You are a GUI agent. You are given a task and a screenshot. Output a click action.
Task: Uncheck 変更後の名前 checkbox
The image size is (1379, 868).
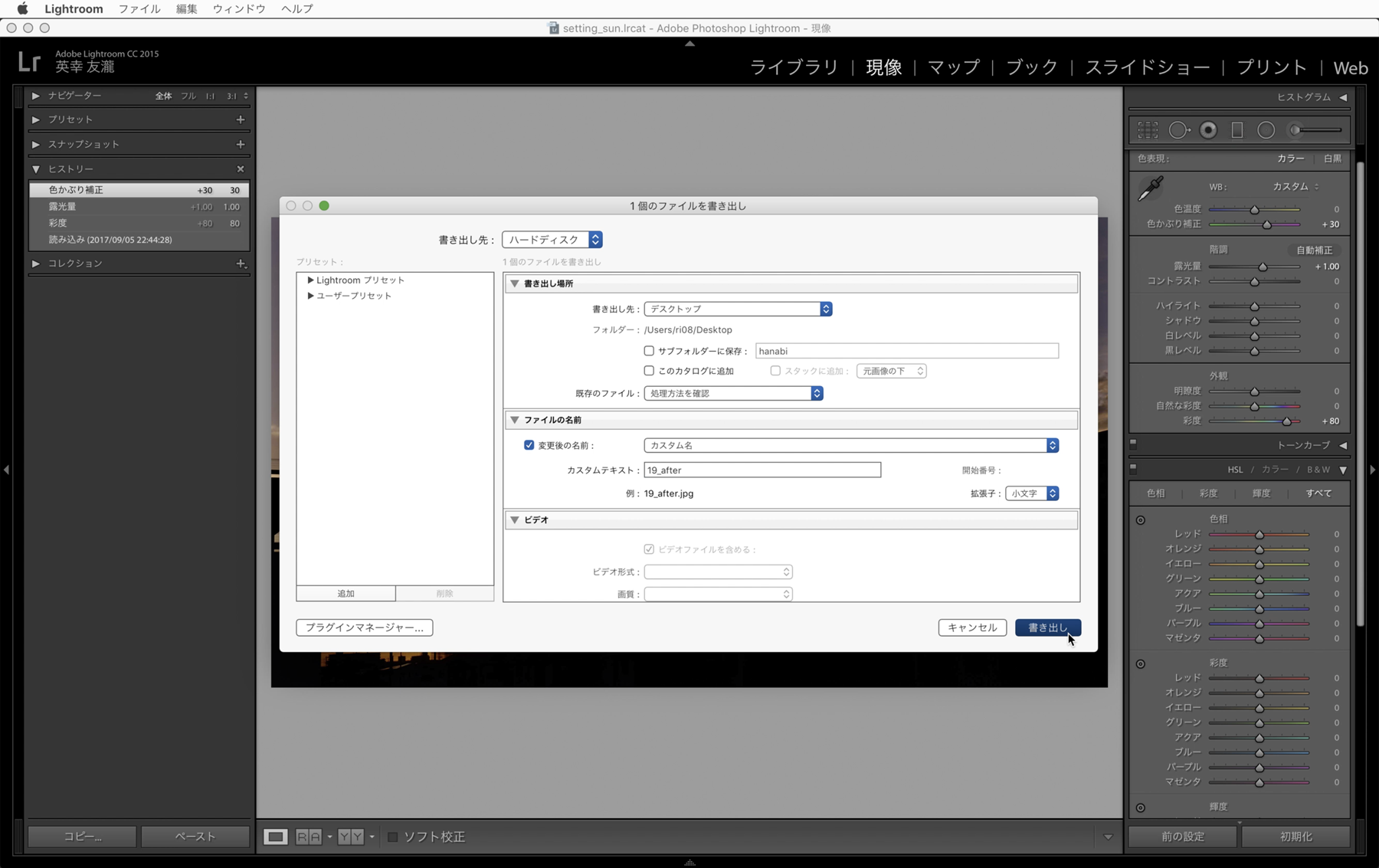coord(529,445)
